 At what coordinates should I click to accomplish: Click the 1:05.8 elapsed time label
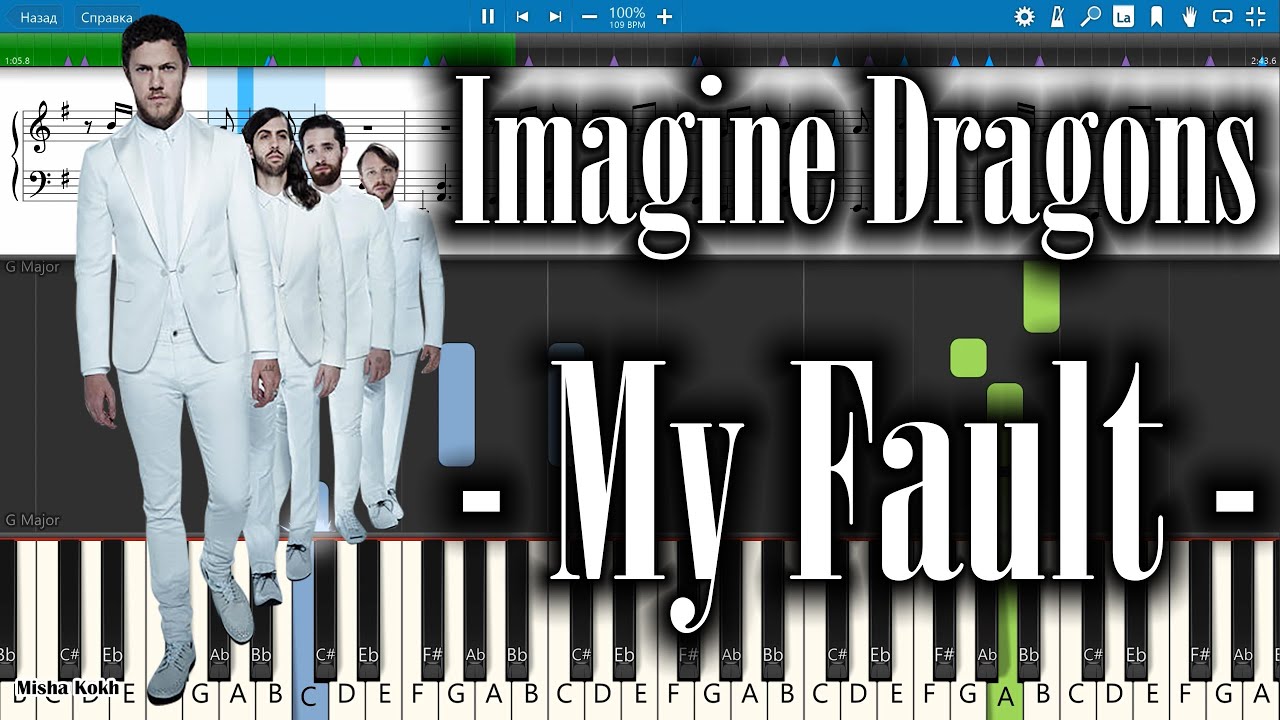17,61
